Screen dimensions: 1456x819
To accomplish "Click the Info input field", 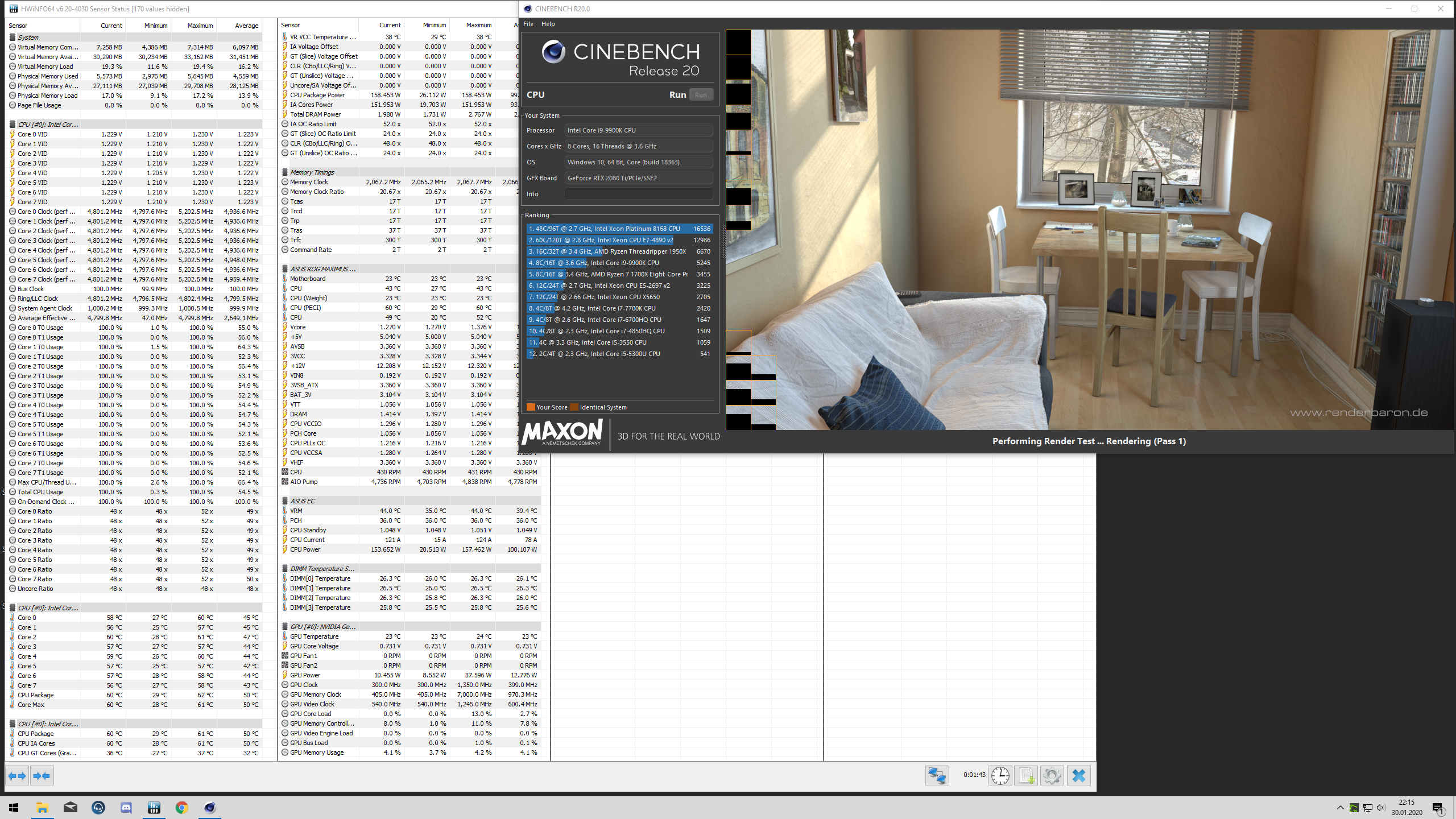I will [638, 194].
